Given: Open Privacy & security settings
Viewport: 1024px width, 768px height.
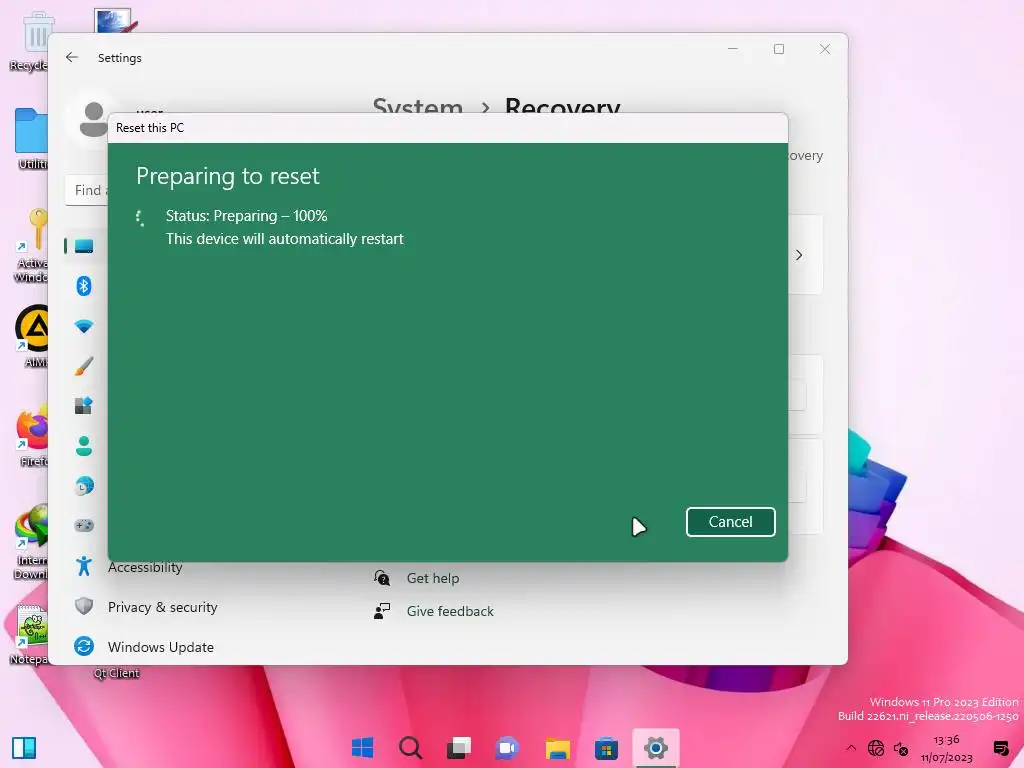Looking at the screenshot, I should [163, 607].
